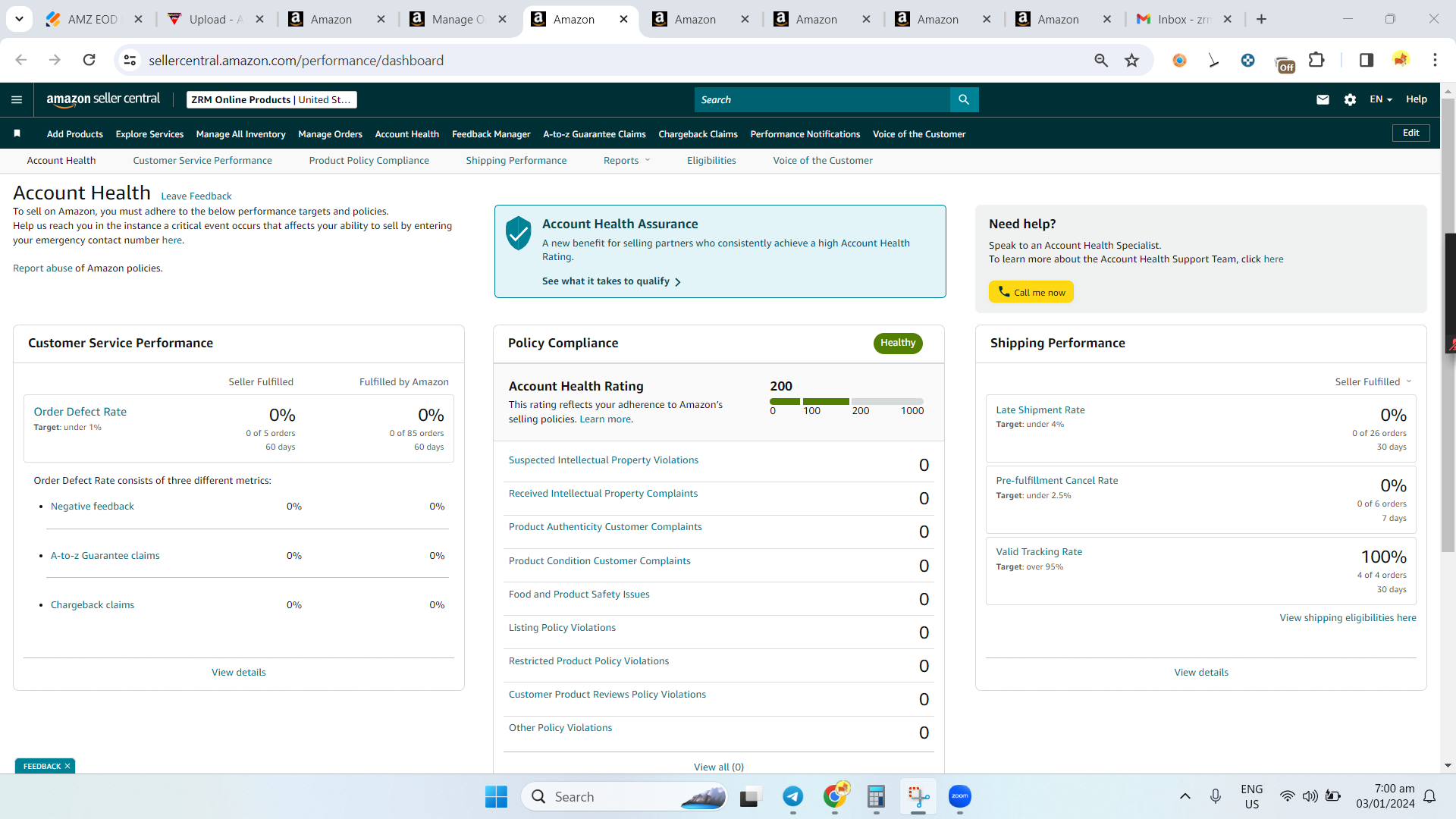Click the Amazon Seller Central logo
Screen dimensions: 1456x819
pos(103,99)
